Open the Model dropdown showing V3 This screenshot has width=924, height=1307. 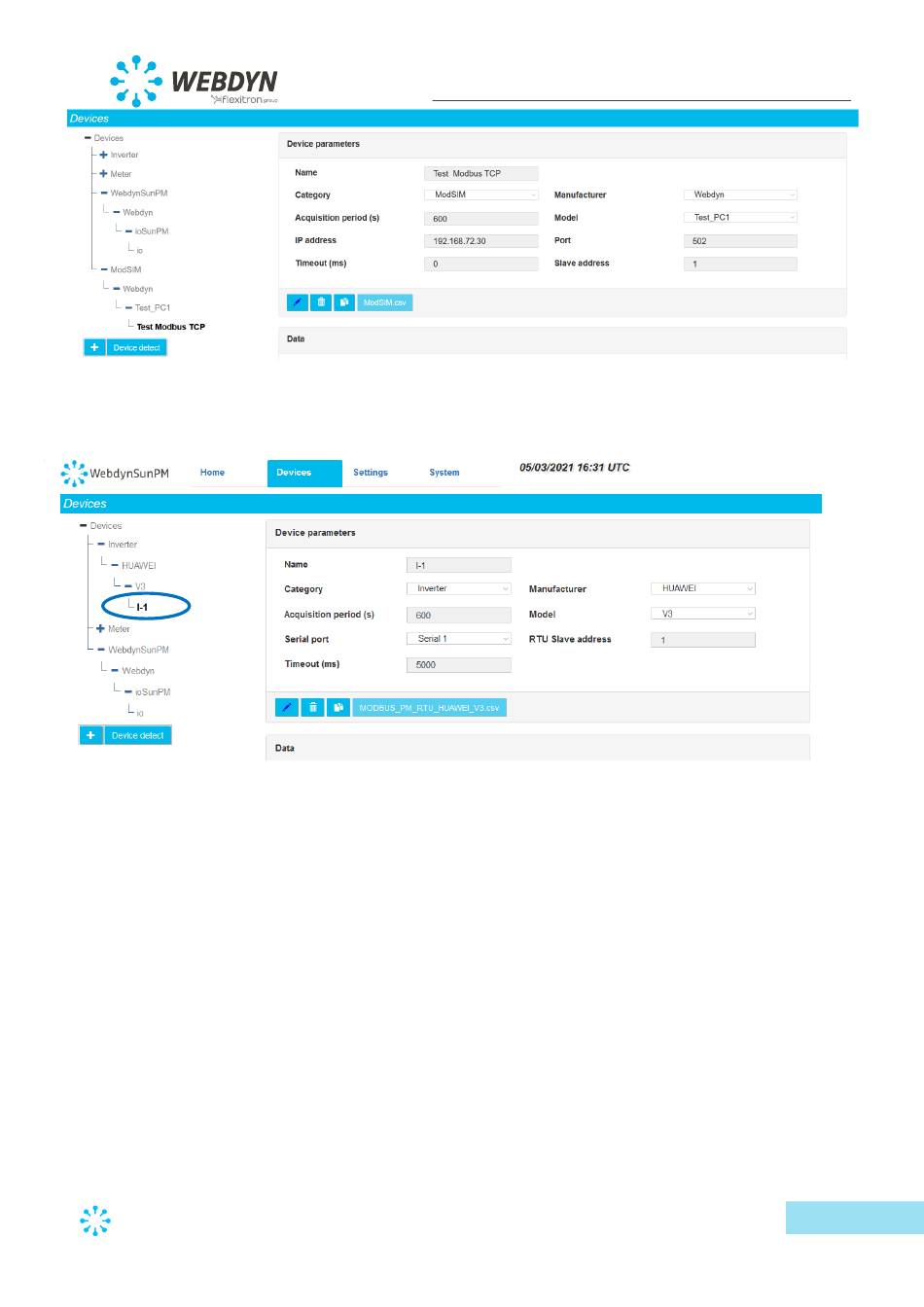click(x=703, y=614)
